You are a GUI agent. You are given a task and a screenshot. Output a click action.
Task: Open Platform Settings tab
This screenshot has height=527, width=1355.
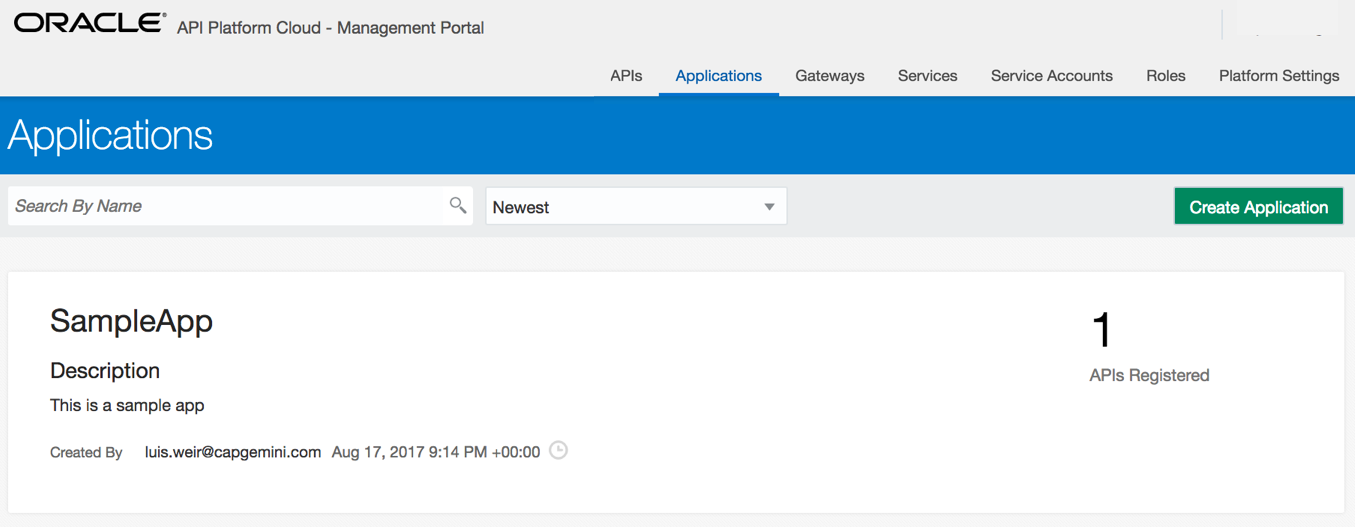tap(1279, 76)
